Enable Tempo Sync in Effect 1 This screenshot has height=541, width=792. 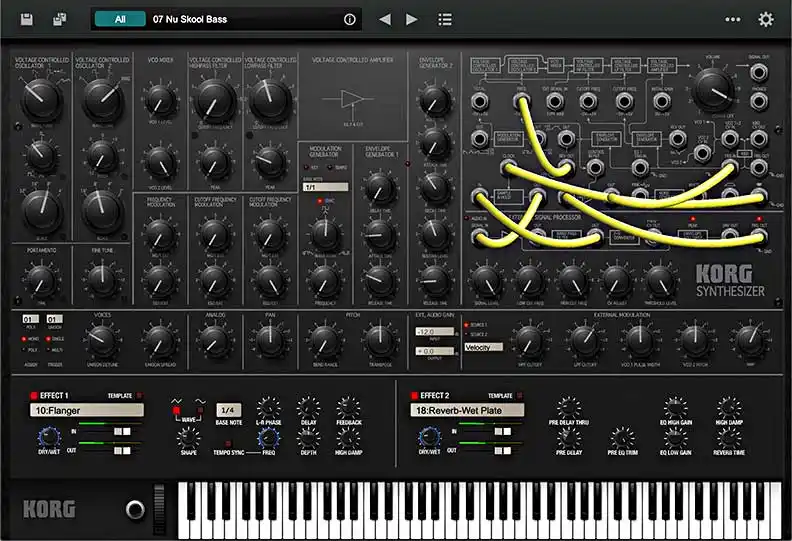tap(228, 444)
